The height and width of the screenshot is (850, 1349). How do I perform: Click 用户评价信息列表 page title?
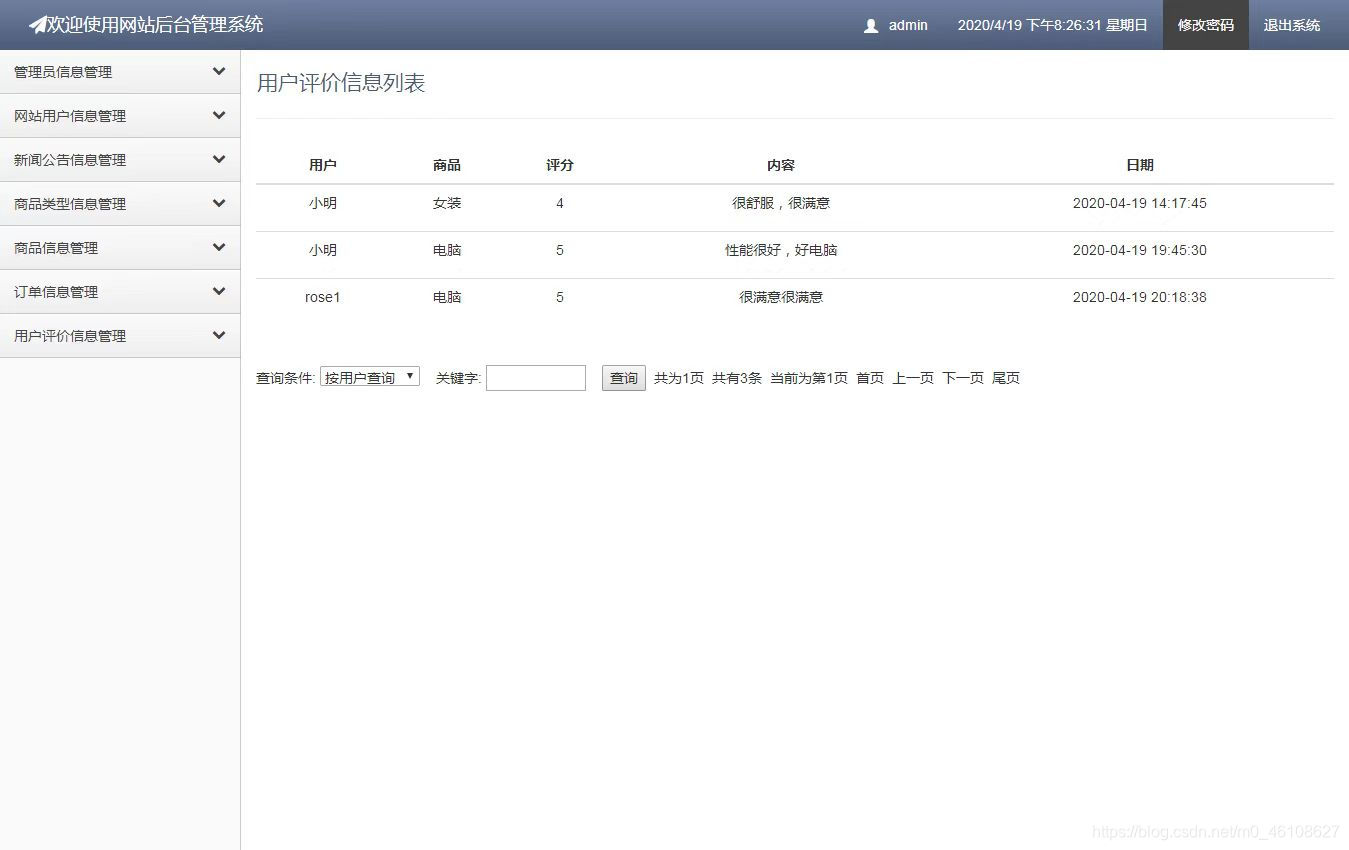pyautogui.click(x=341, y=83)
